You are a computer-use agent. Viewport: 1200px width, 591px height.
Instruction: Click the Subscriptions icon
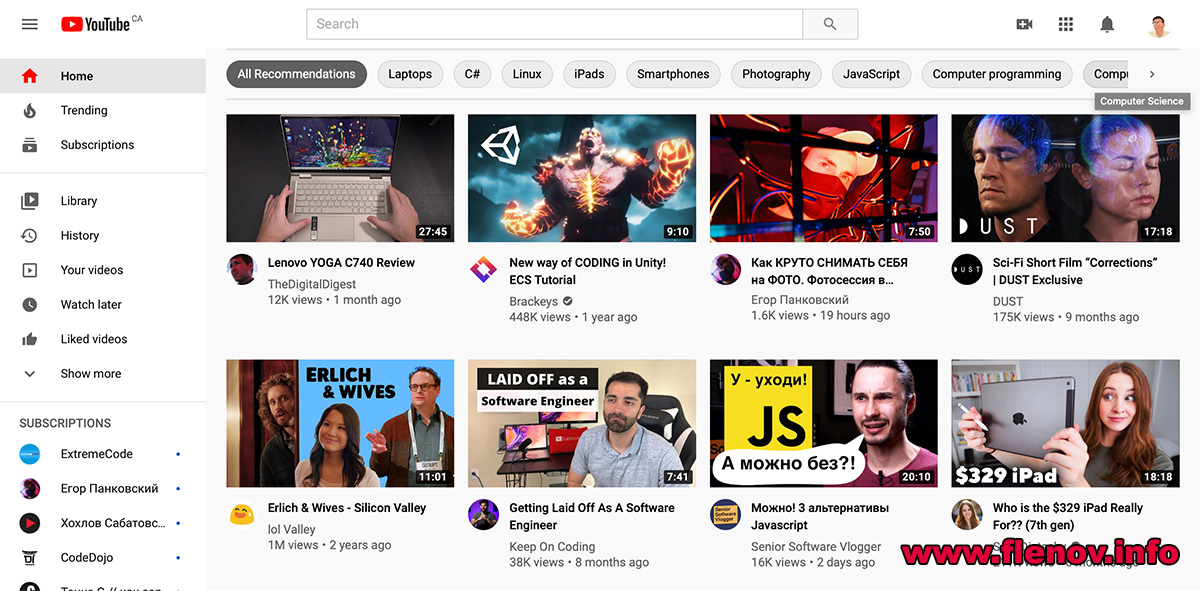30,145
